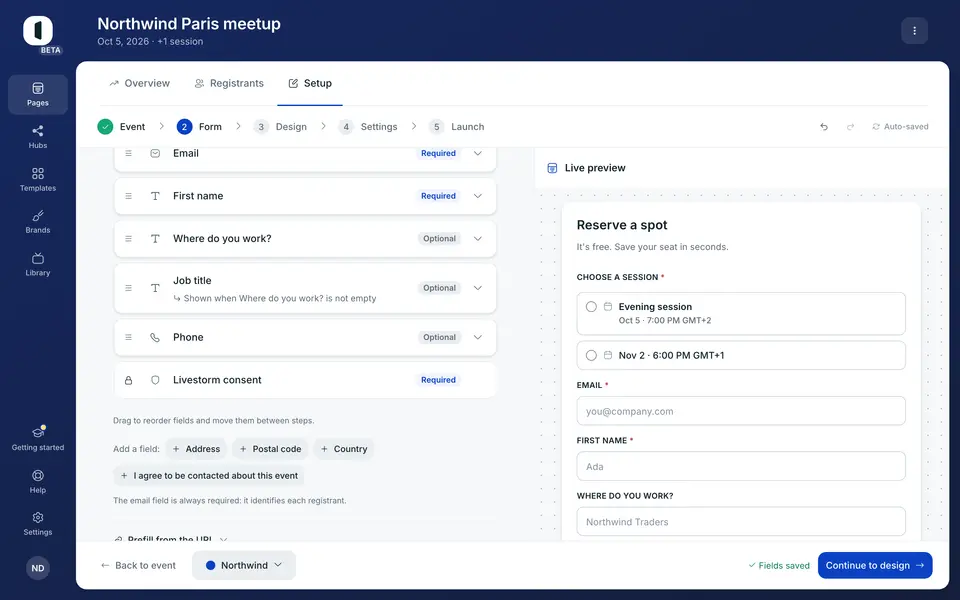Select the Evening session radio button

point(591,307)
